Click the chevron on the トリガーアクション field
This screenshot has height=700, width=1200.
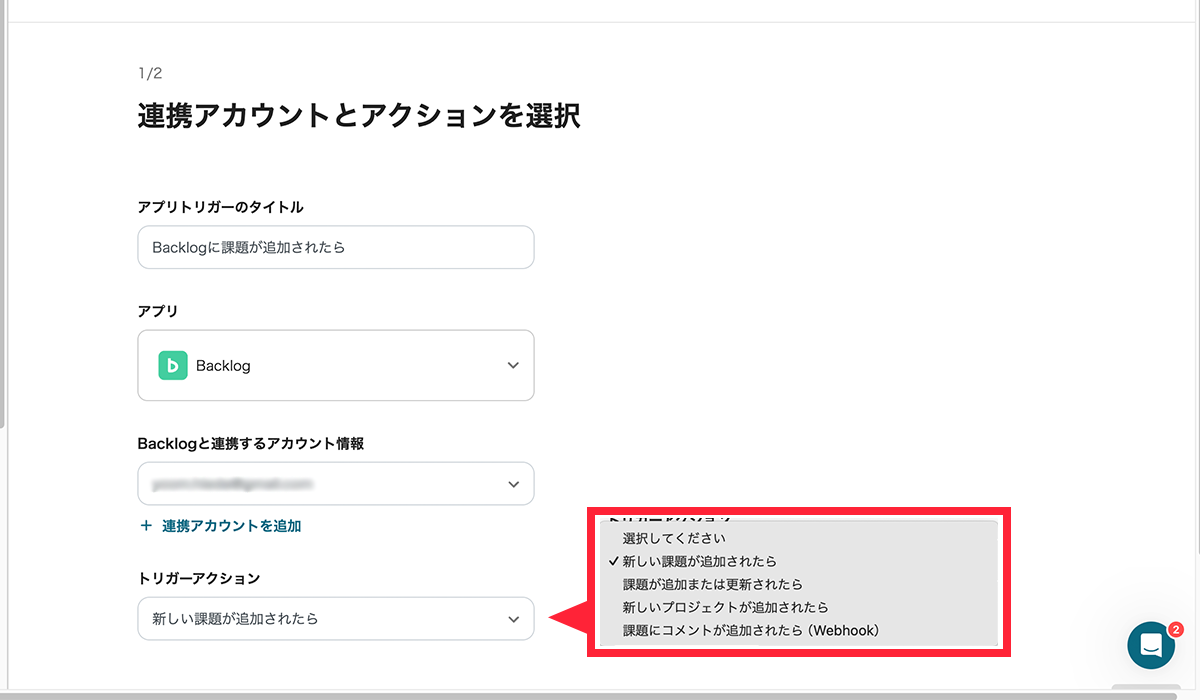(x=513, y=619)
